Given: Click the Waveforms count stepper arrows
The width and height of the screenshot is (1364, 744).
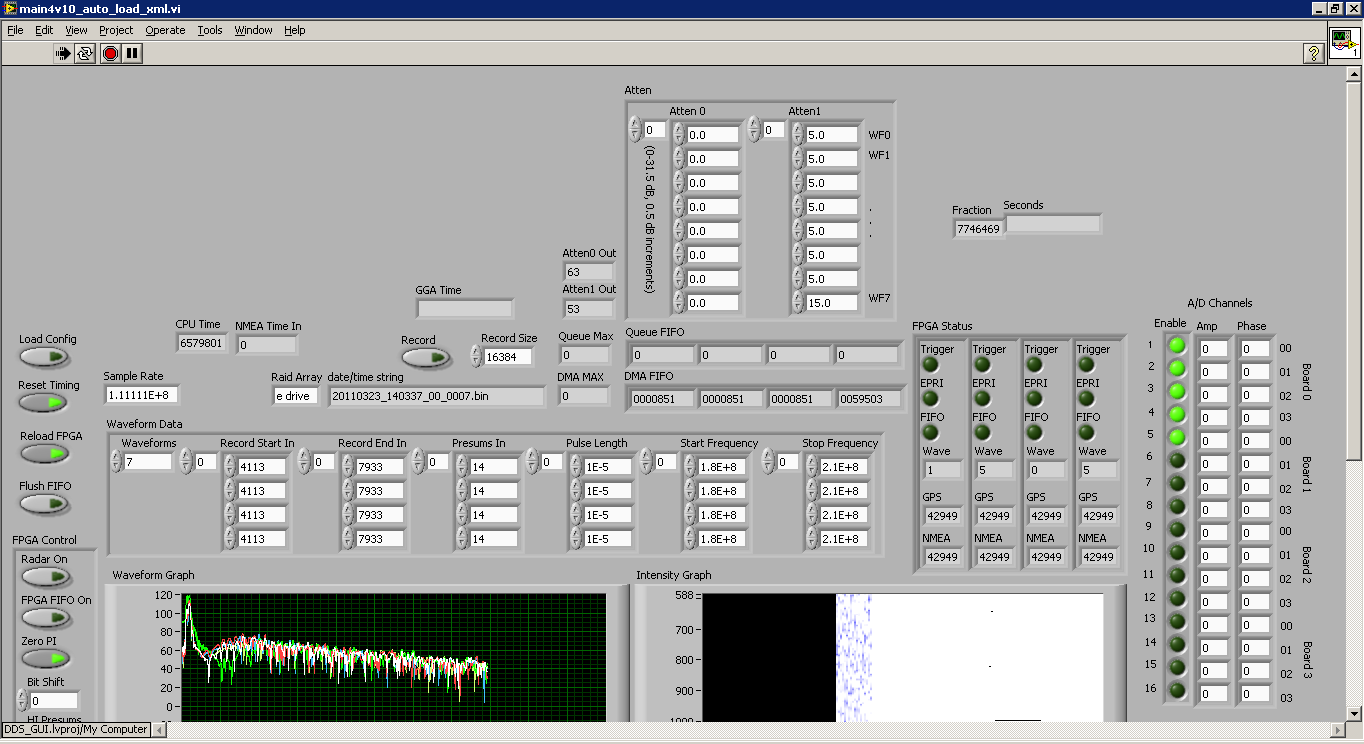Looking at the screenshot, I should [116, 462].
